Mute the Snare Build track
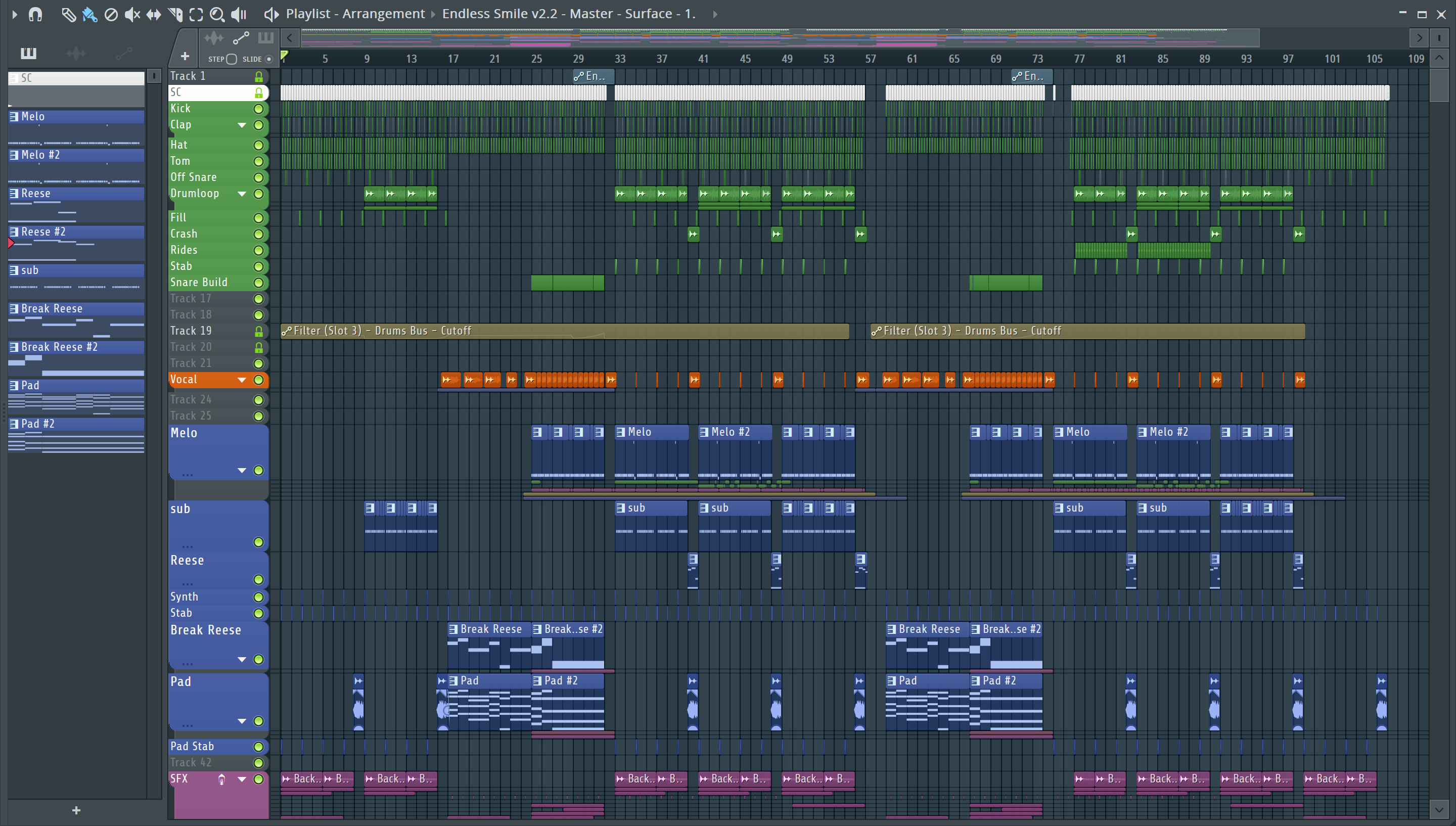Screen dimensions: 1456x826 [259, 283]
